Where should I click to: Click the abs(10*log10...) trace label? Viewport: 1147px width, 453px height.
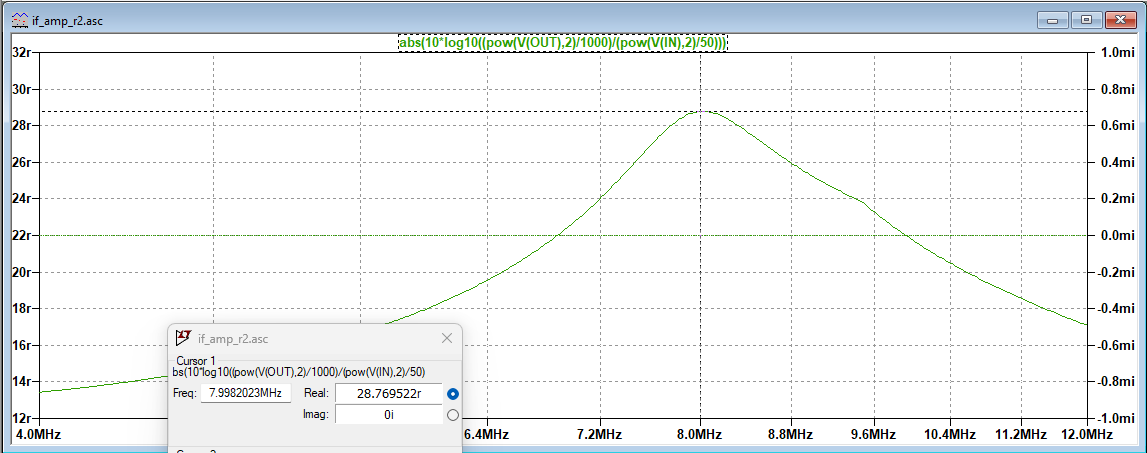point(563,43)
